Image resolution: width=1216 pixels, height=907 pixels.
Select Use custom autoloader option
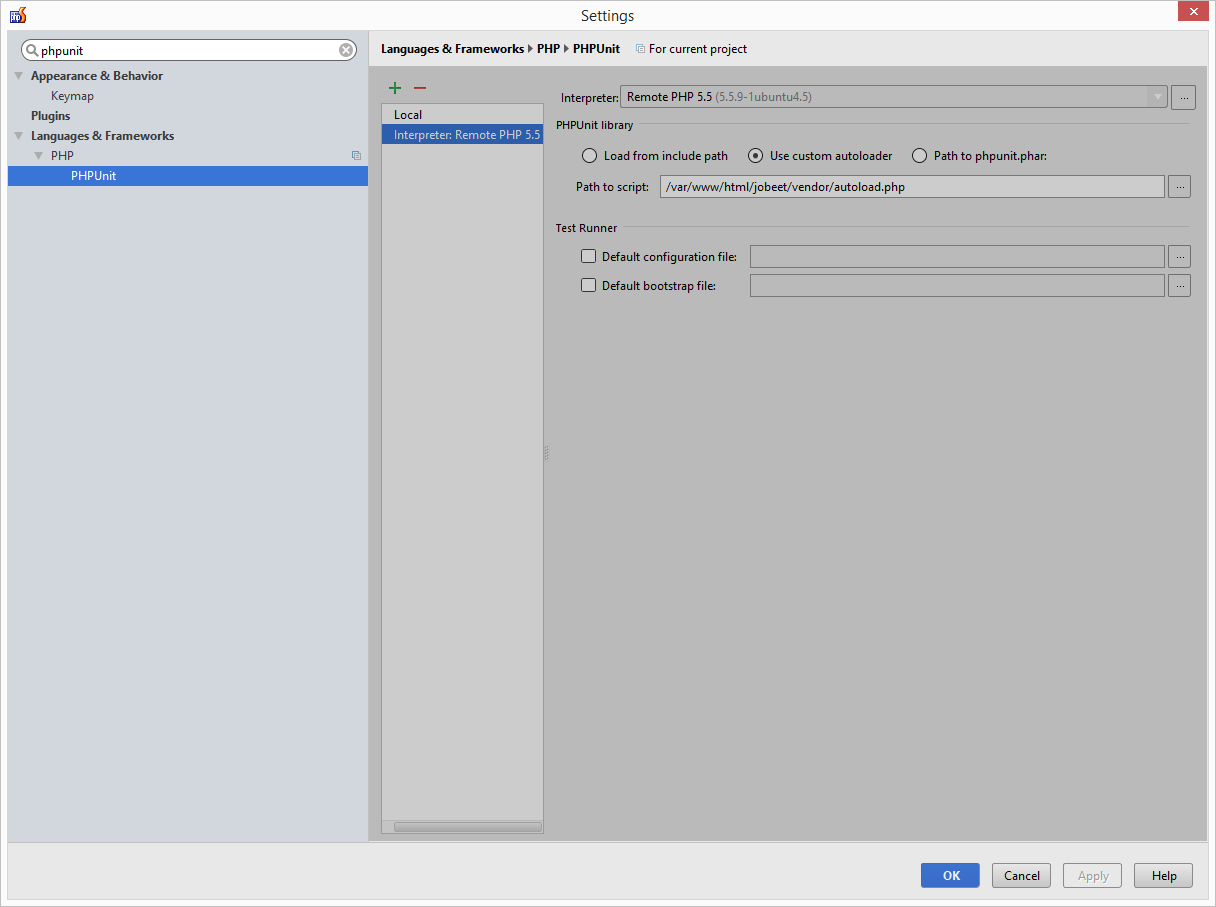coord(820,156)
